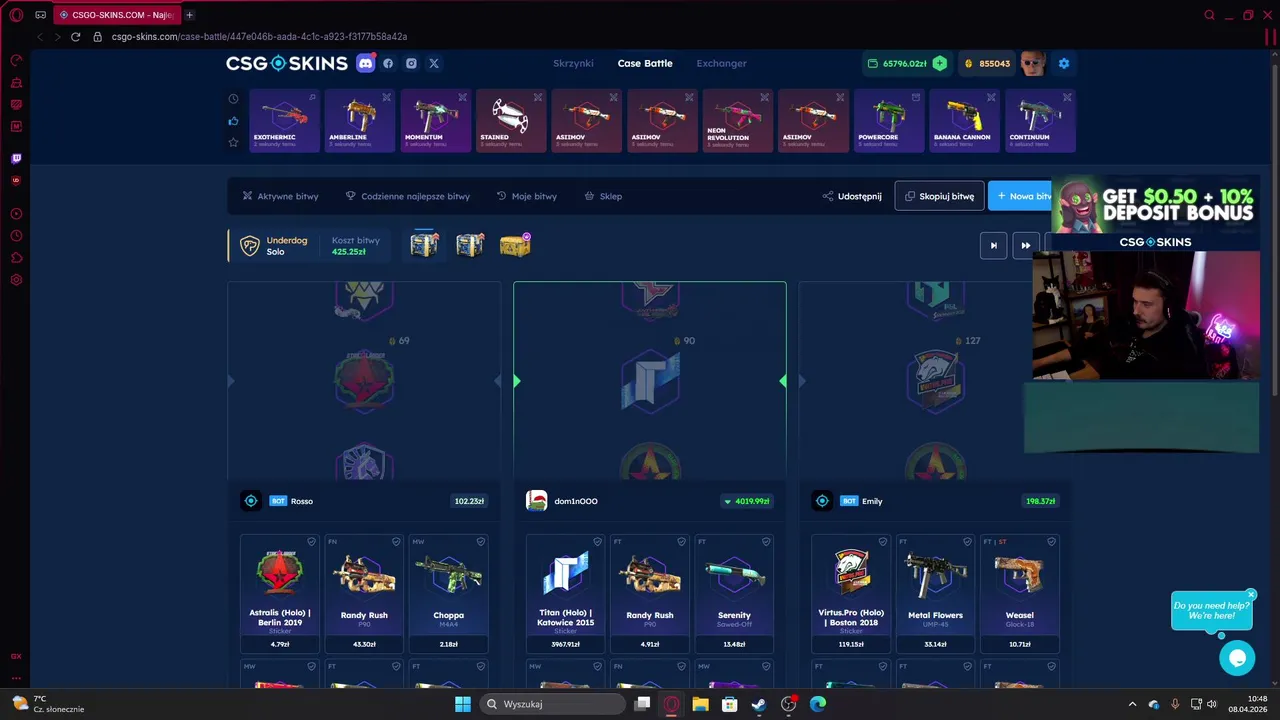The width and height of the screenshot is (1280, 720).
Task: Open the Serenity Sawed-Off item
Action: [734, 593]
